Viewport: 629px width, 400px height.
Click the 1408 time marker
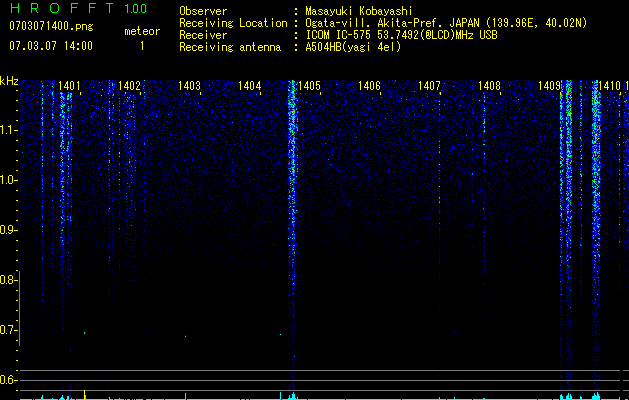click(x=489, y=86)
